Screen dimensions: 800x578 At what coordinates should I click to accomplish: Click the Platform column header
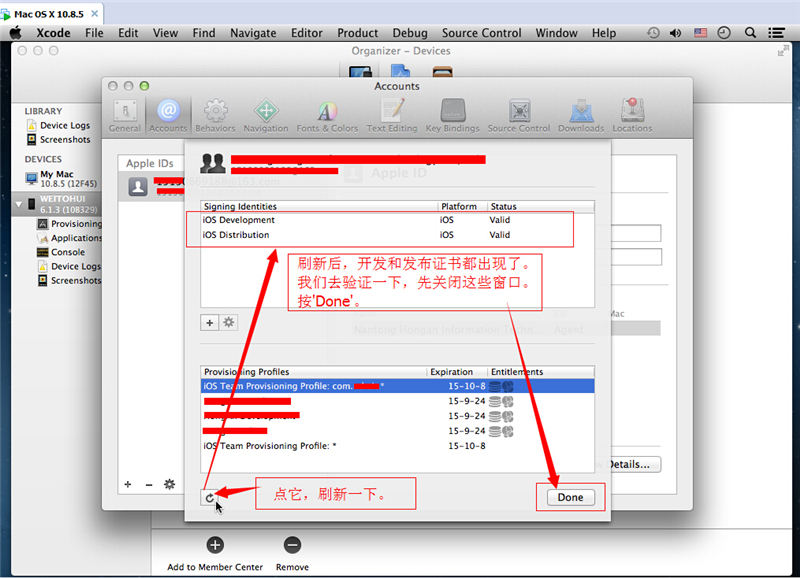tap(462, 206)
